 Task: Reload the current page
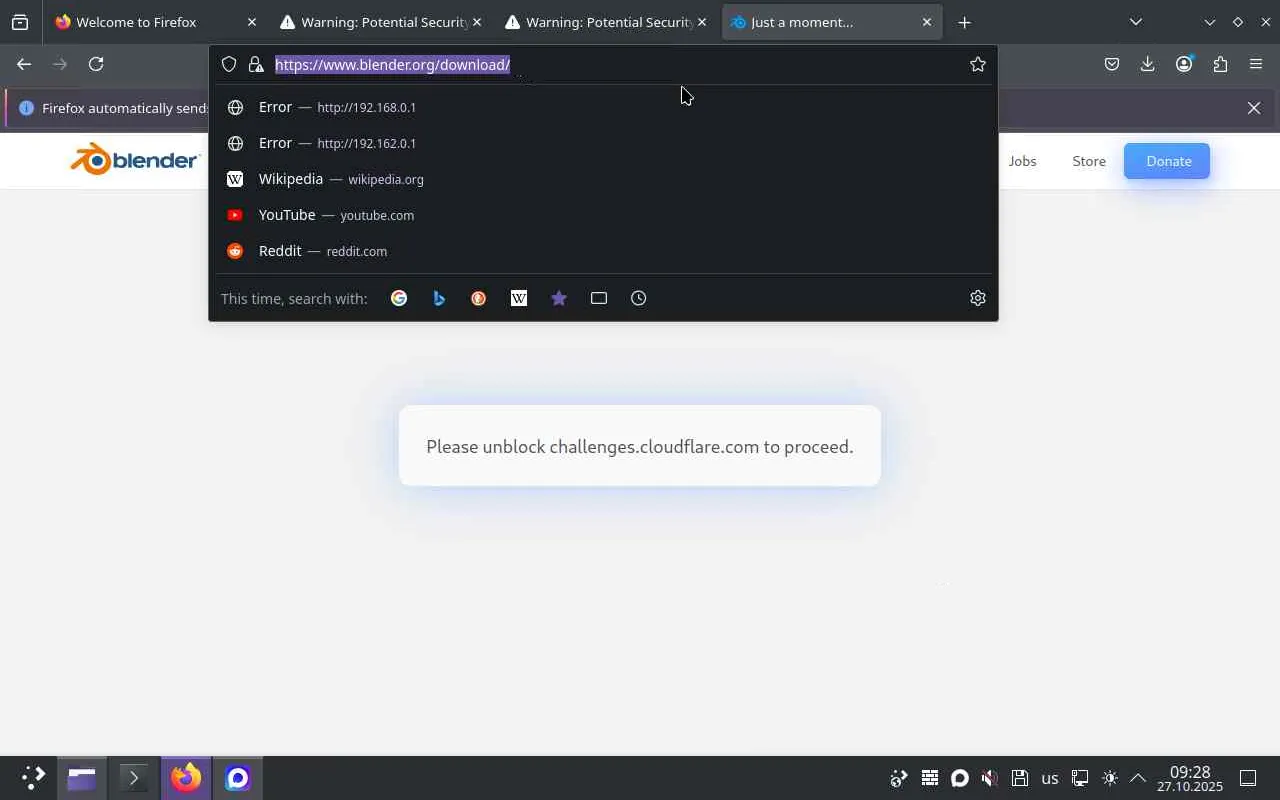pos(96,64)
